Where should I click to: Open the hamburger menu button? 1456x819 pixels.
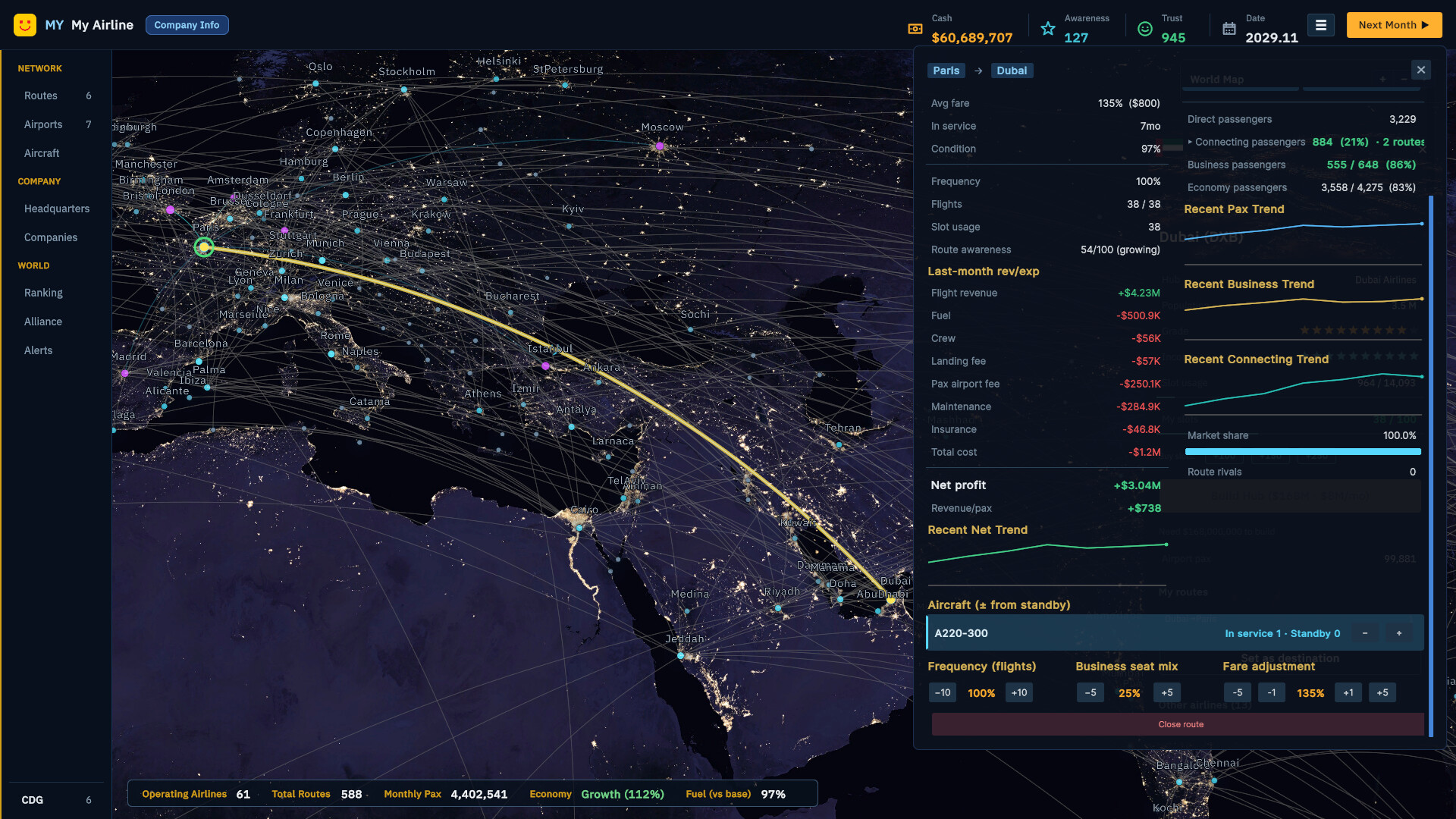(1320, 25)
